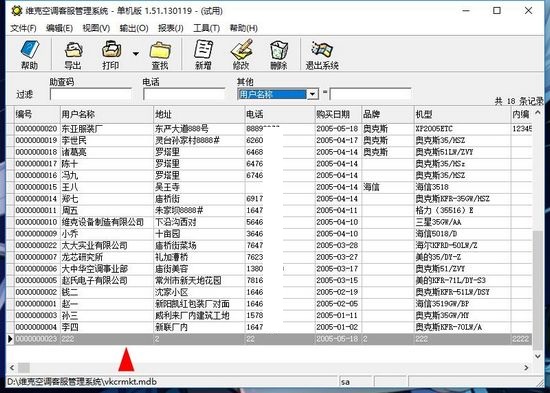Open the 报表(J) menu
This screenshot has width=550, height=393.
coord(170,28)
